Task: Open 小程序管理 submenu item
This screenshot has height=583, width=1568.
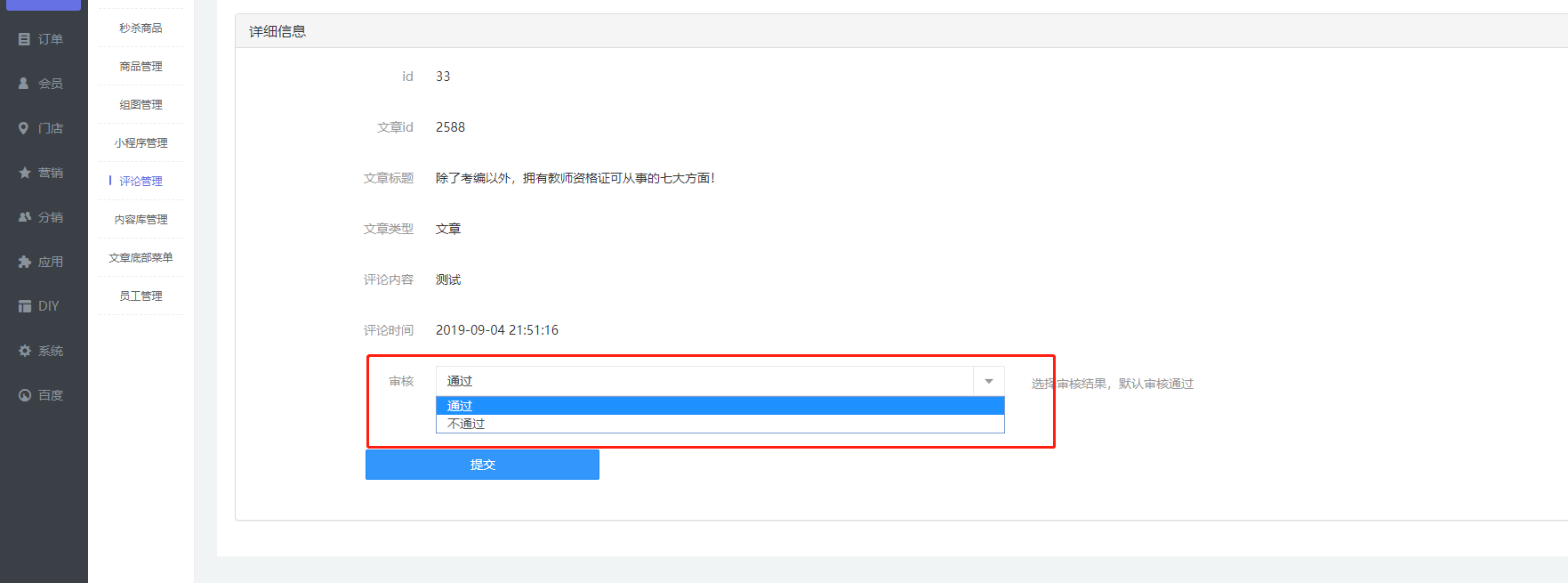Action: [x=141, y=142]
